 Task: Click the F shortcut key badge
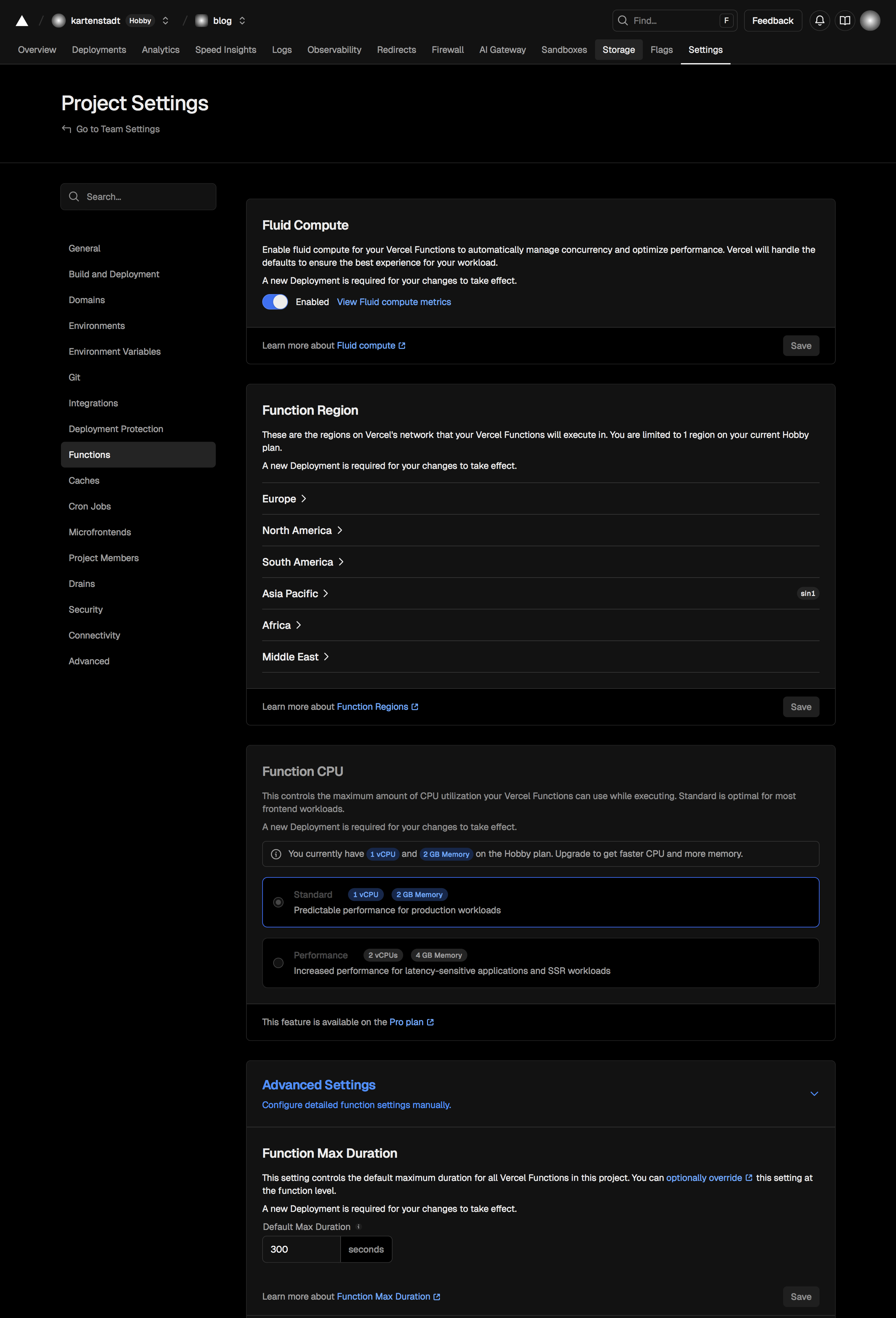[x=726, y=21]
